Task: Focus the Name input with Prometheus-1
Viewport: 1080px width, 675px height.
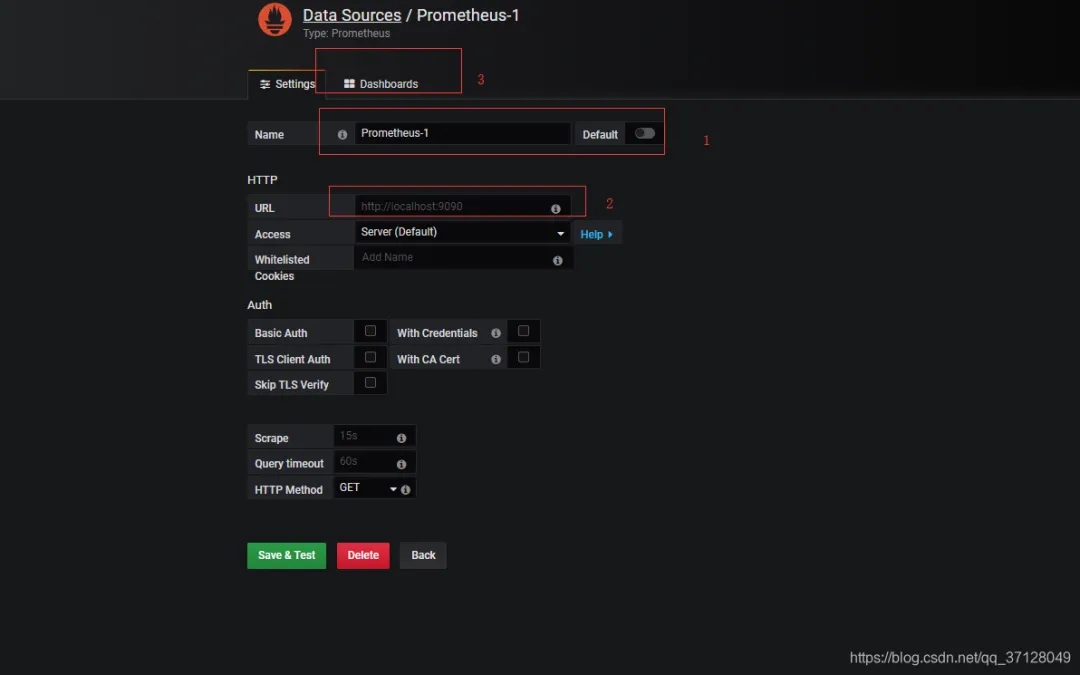Action: coord(462,134)
